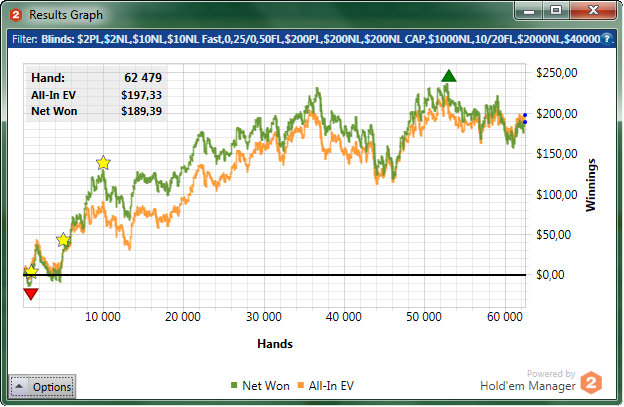Click the blue end-point dots on graph

click(525, 119)
